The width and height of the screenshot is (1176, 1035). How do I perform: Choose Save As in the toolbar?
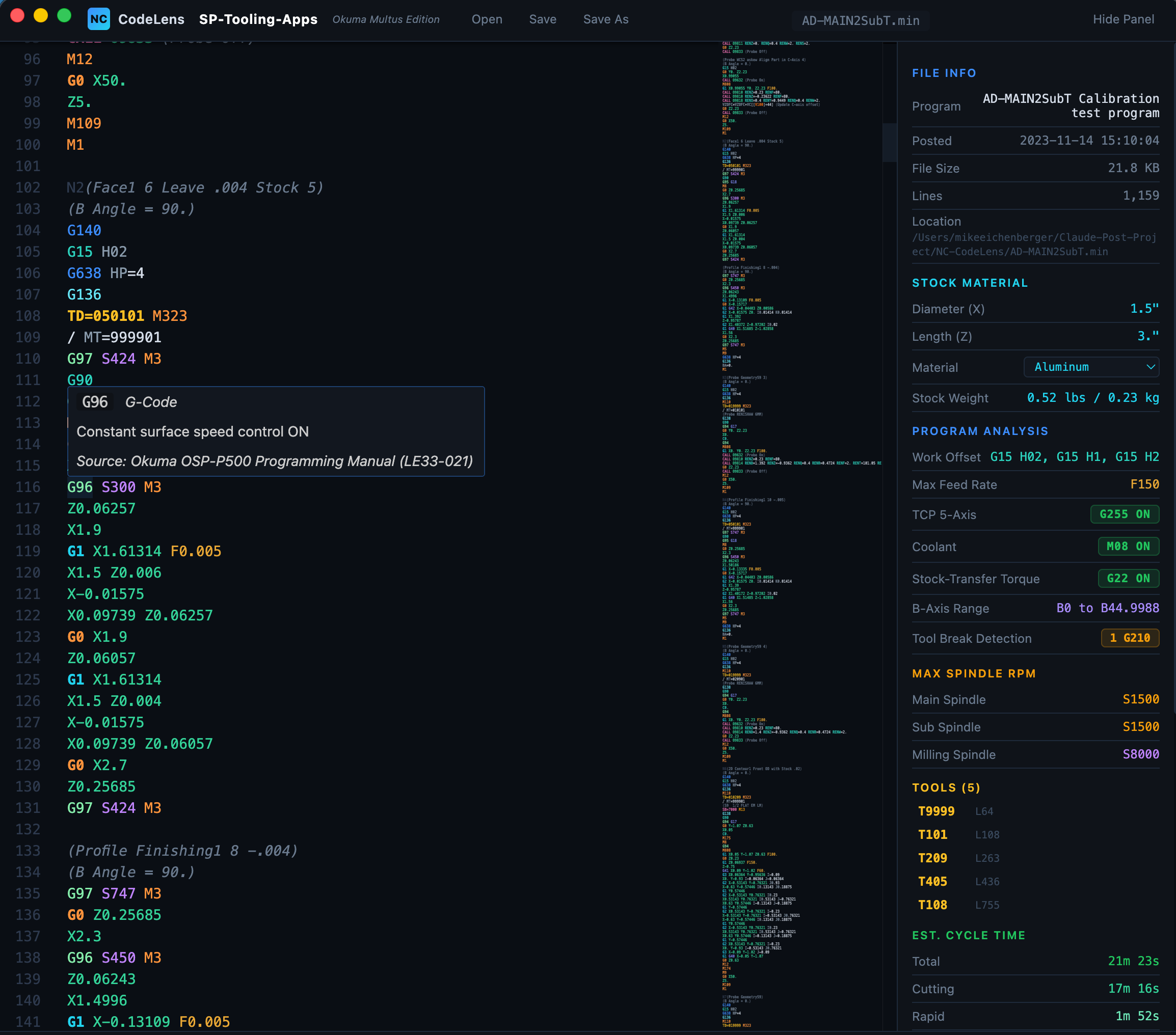tap(605, 19)
